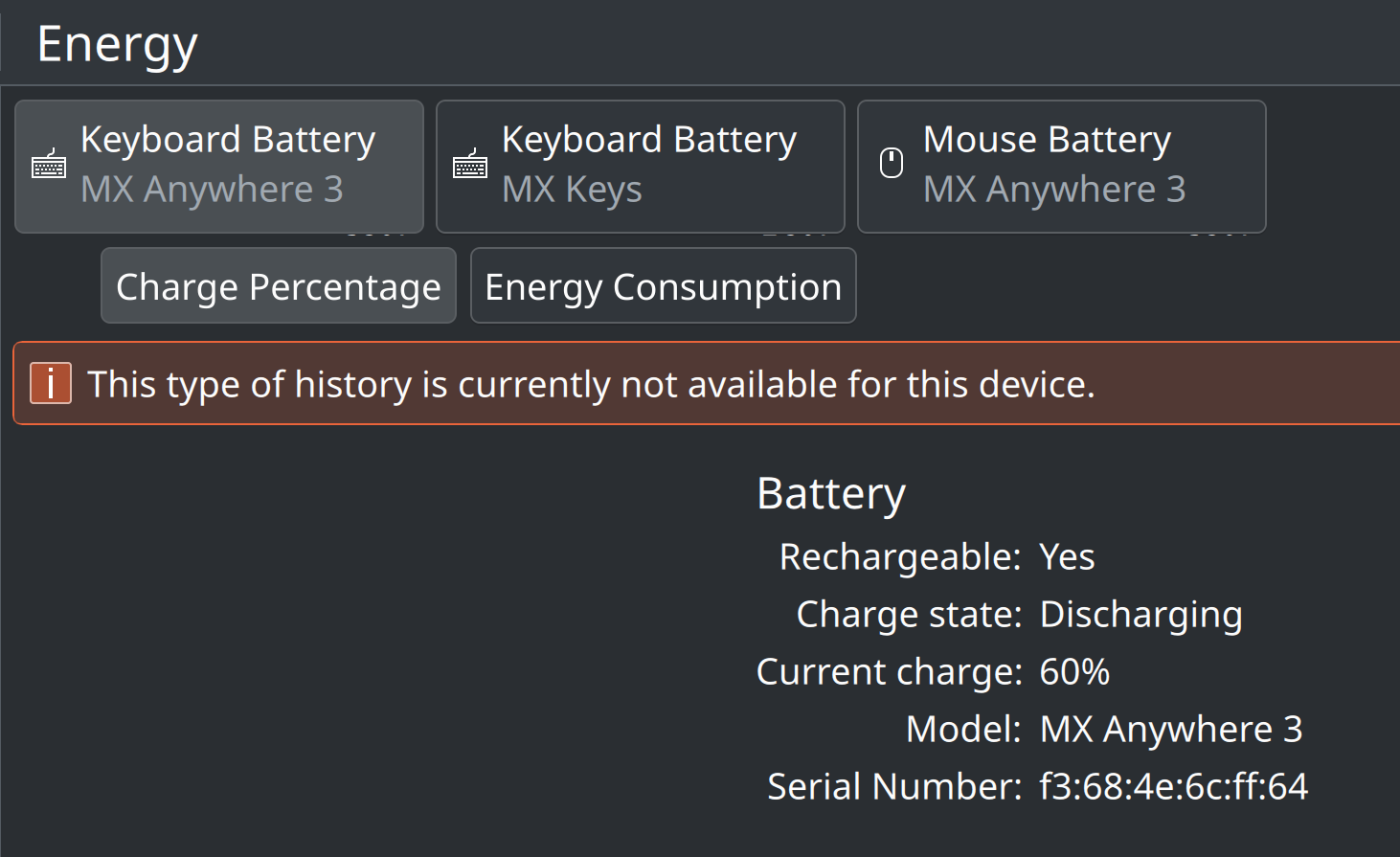Click the Current charge label
The height and width of the screenshot is (857, 1400).
coord(890,672)
